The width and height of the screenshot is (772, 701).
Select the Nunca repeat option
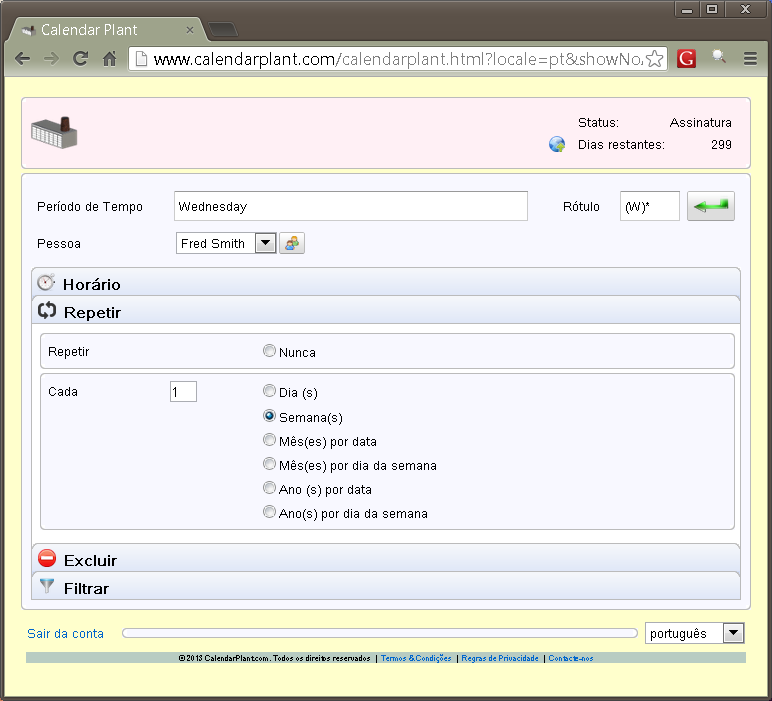click(x=269, y=351)
